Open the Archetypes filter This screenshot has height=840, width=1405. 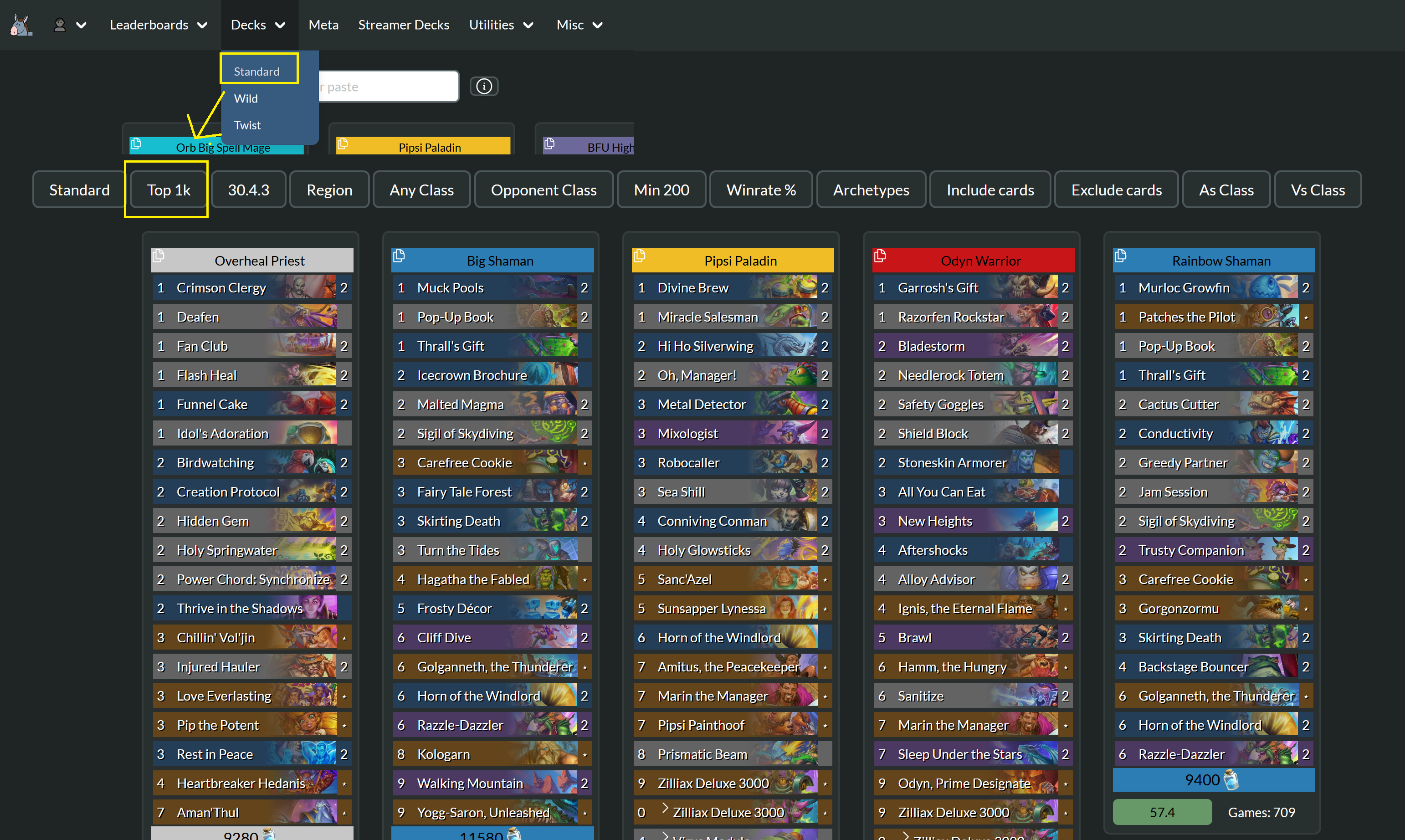[871, 190]
